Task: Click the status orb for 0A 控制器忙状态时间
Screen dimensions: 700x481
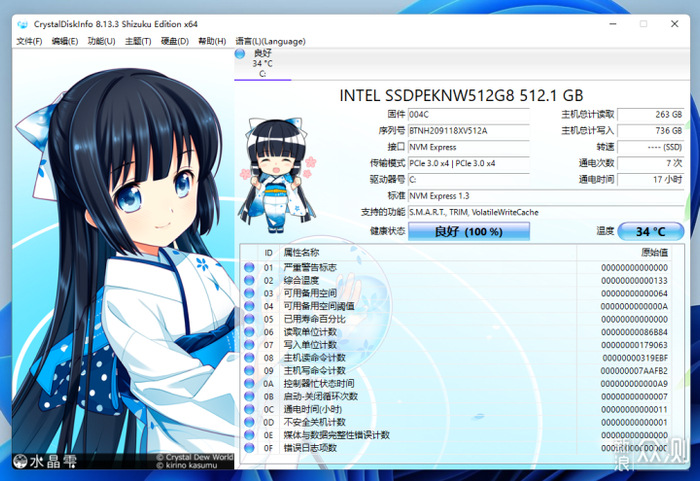Action: (249, 383)
